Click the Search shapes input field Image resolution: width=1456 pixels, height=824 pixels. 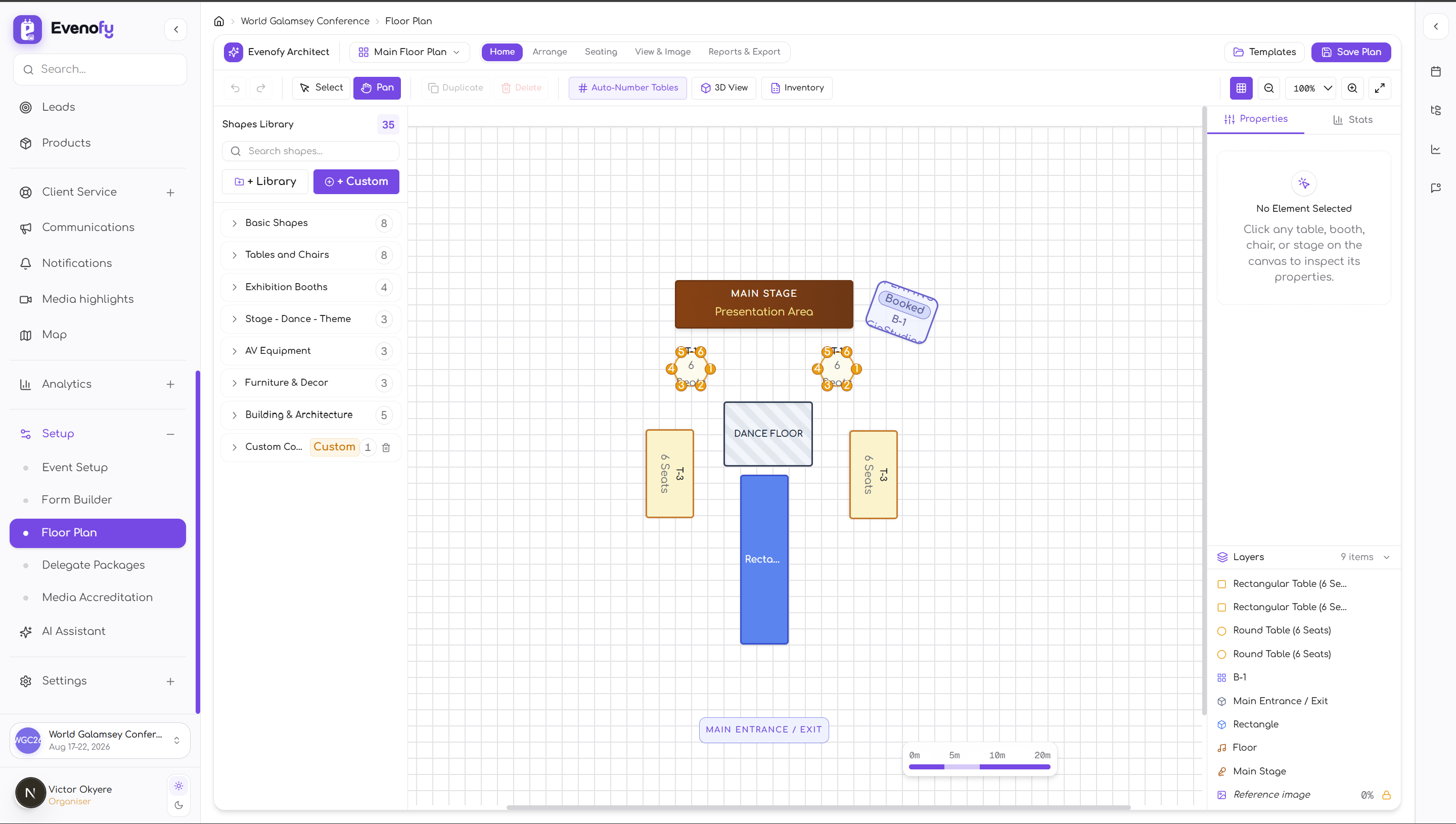pyautogui.click(x=311, y=151)
